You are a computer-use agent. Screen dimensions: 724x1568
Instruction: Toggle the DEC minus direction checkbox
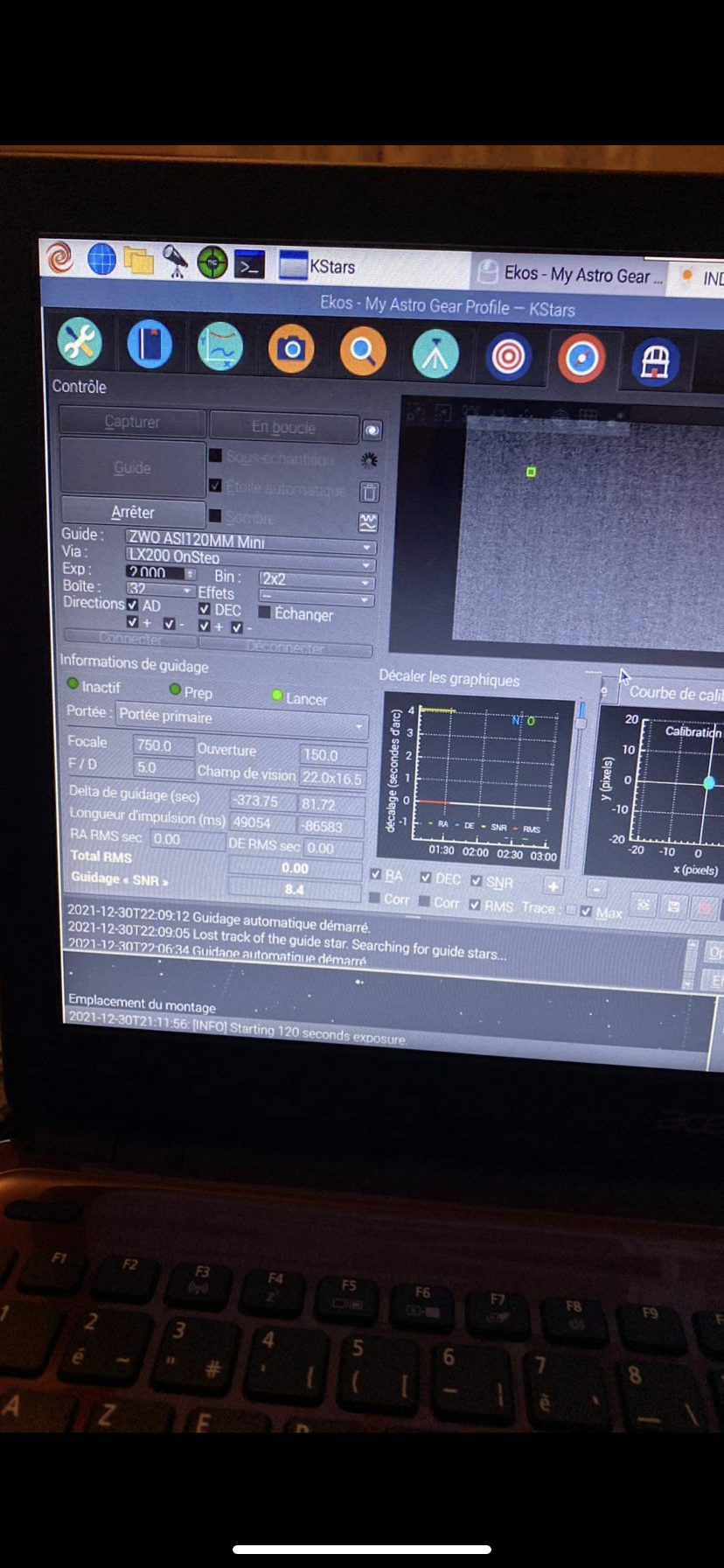point(237,626)
